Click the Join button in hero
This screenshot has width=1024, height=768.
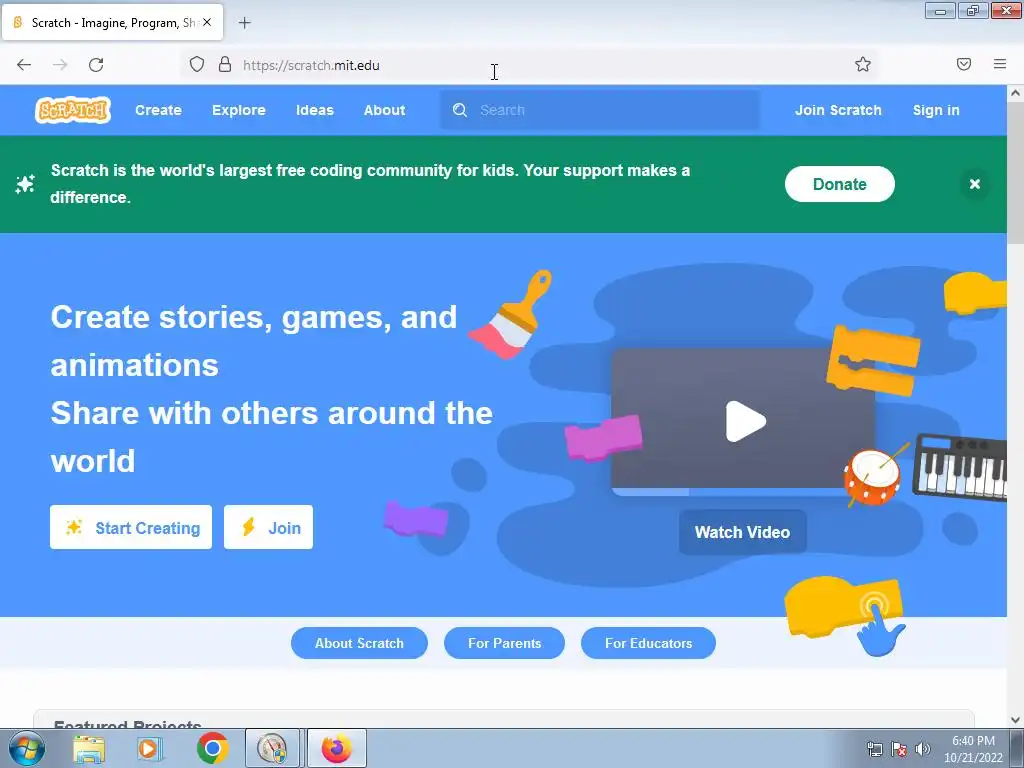coord(268,527)
